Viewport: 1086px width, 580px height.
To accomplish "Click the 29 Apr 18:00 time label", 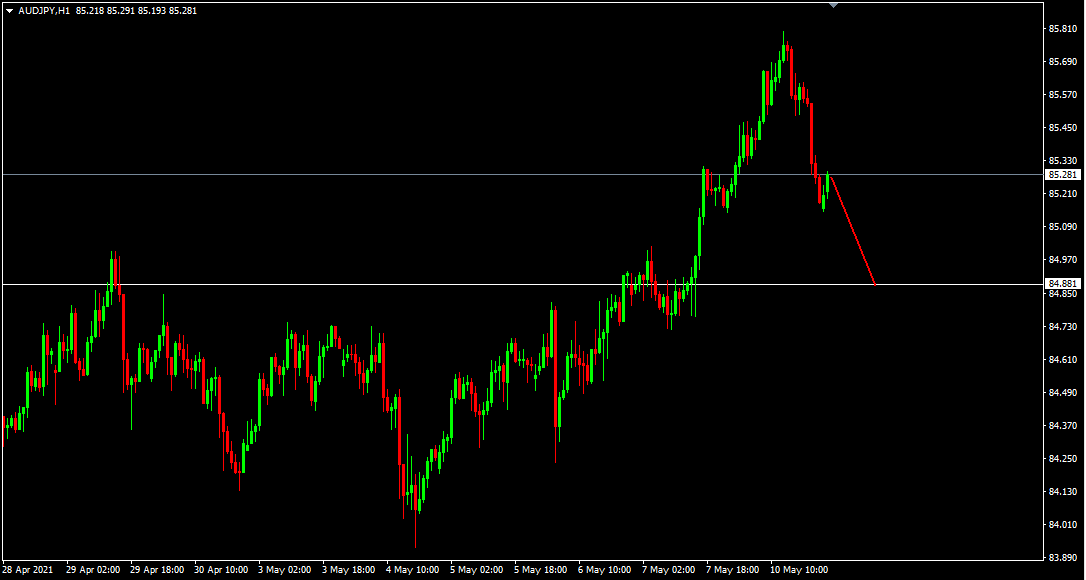I will 157,570.
